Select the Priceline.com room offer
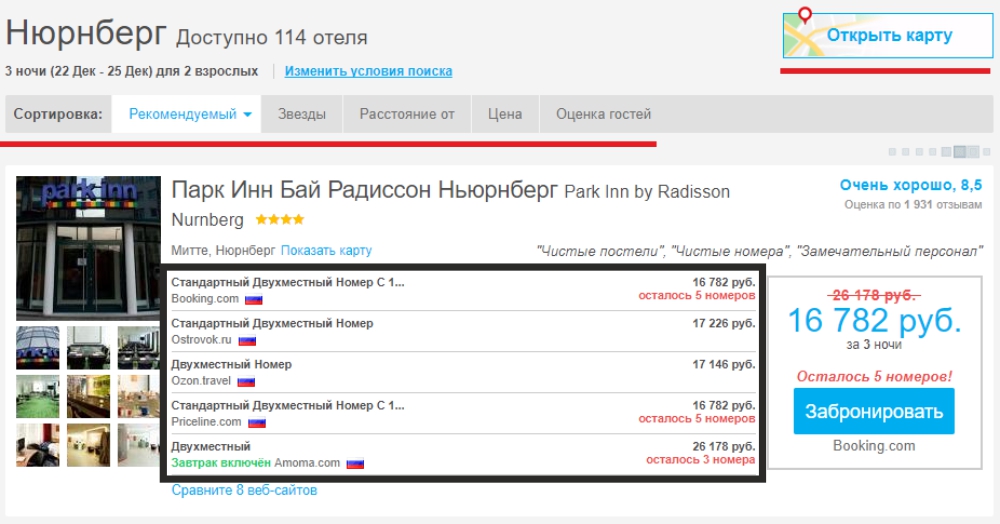The height and width of the screenshot is (524, 1000). click(x=463, y=413)
